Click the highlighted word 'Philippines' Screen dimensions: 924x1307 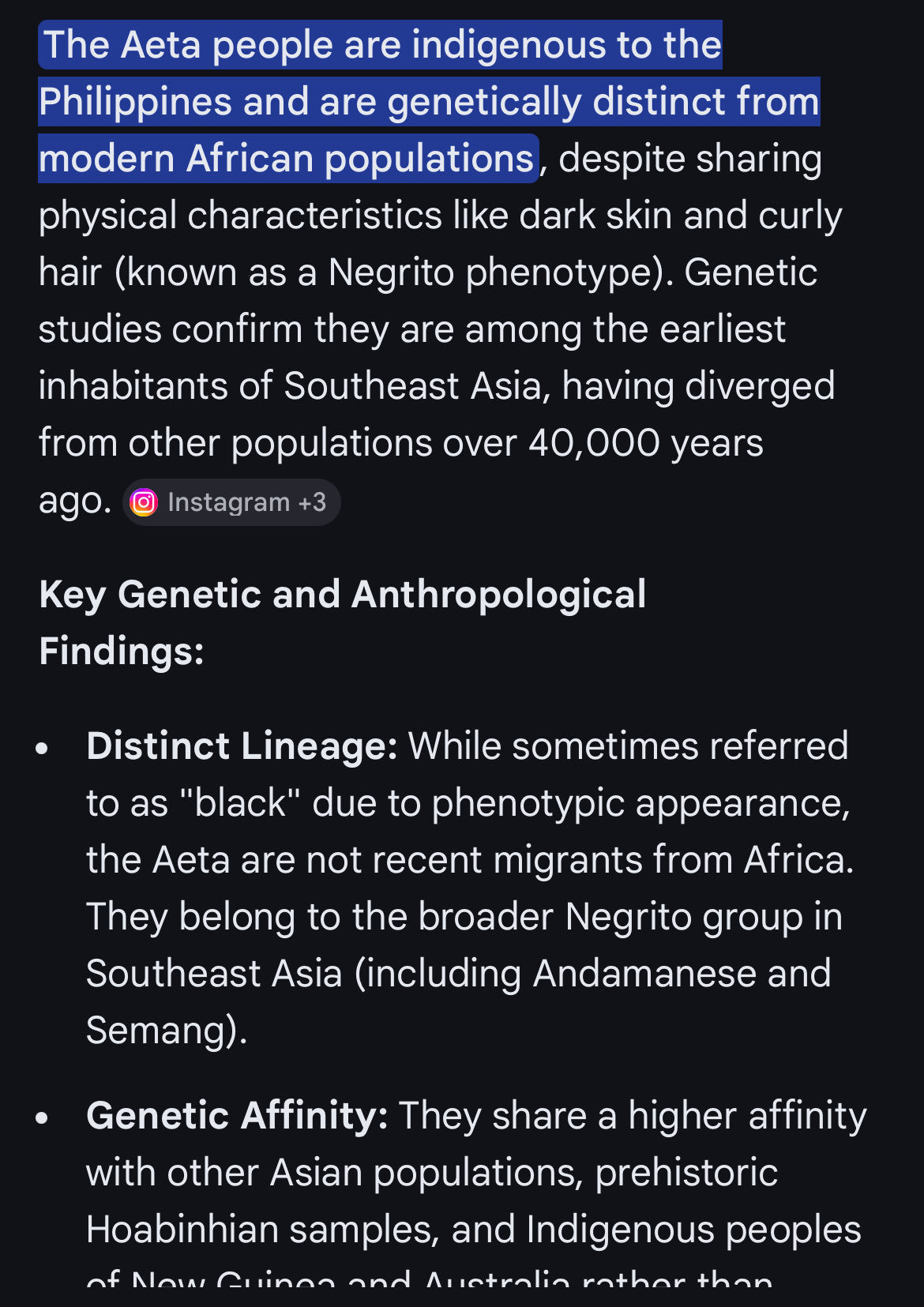[x=134, y=102]
